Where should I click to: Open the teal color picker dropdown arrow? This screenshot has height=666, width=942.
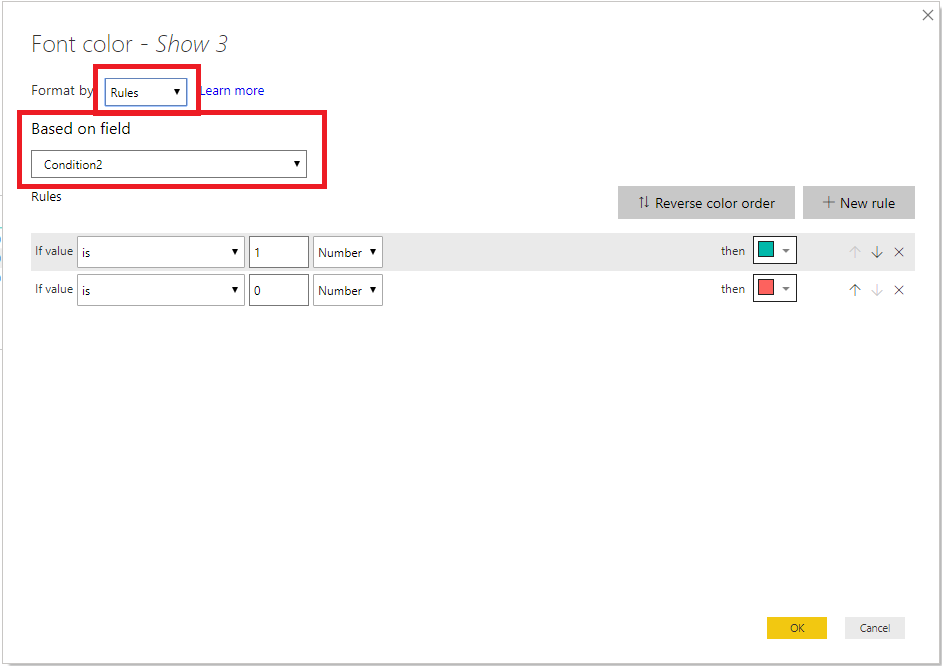click(x=786, y=250)
